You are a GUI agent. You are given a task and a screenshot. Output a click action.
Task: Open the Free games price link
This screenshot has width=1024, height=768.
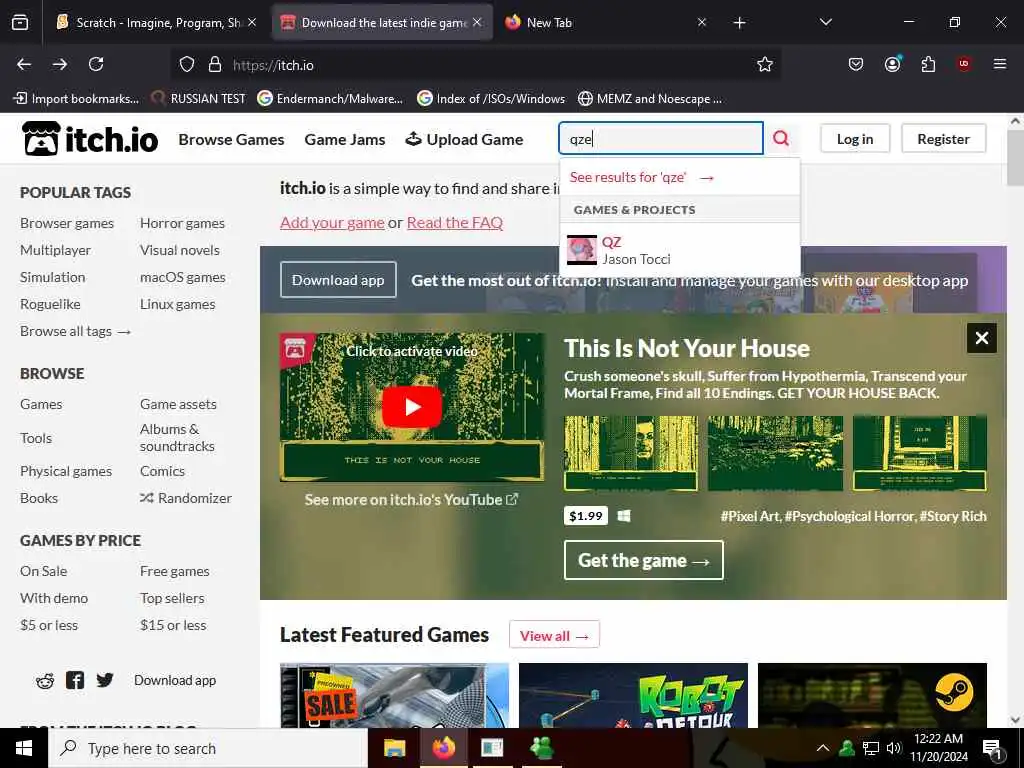(x=174, y=571)
